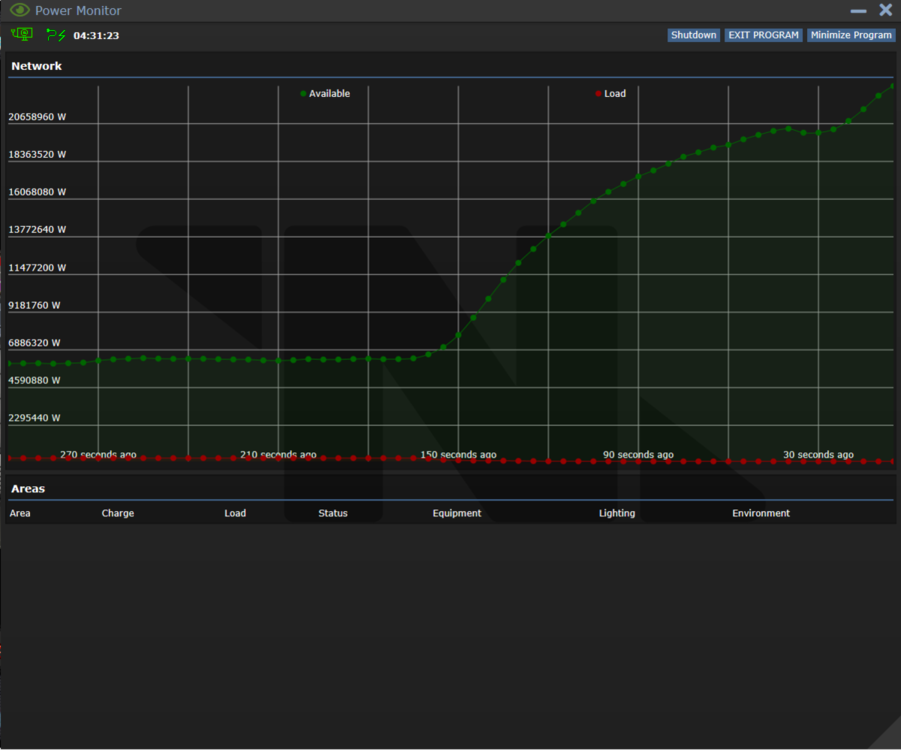The width and height of the screenshot is (901, 750).
Task: Click the green Available legend dot
Action: tap(303, 94)
